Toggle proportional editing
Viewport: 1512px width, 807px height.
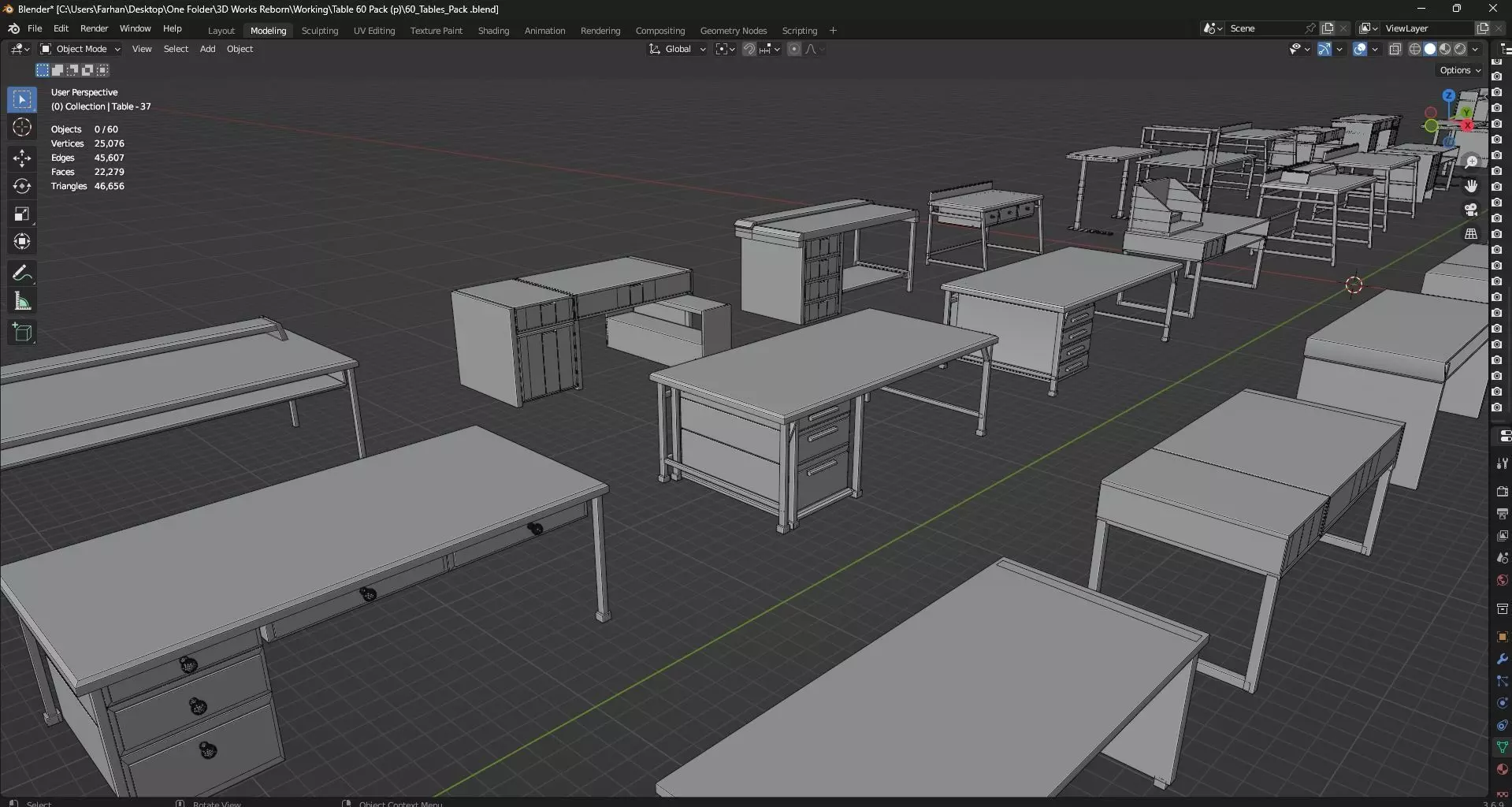(x=794, y=49)
